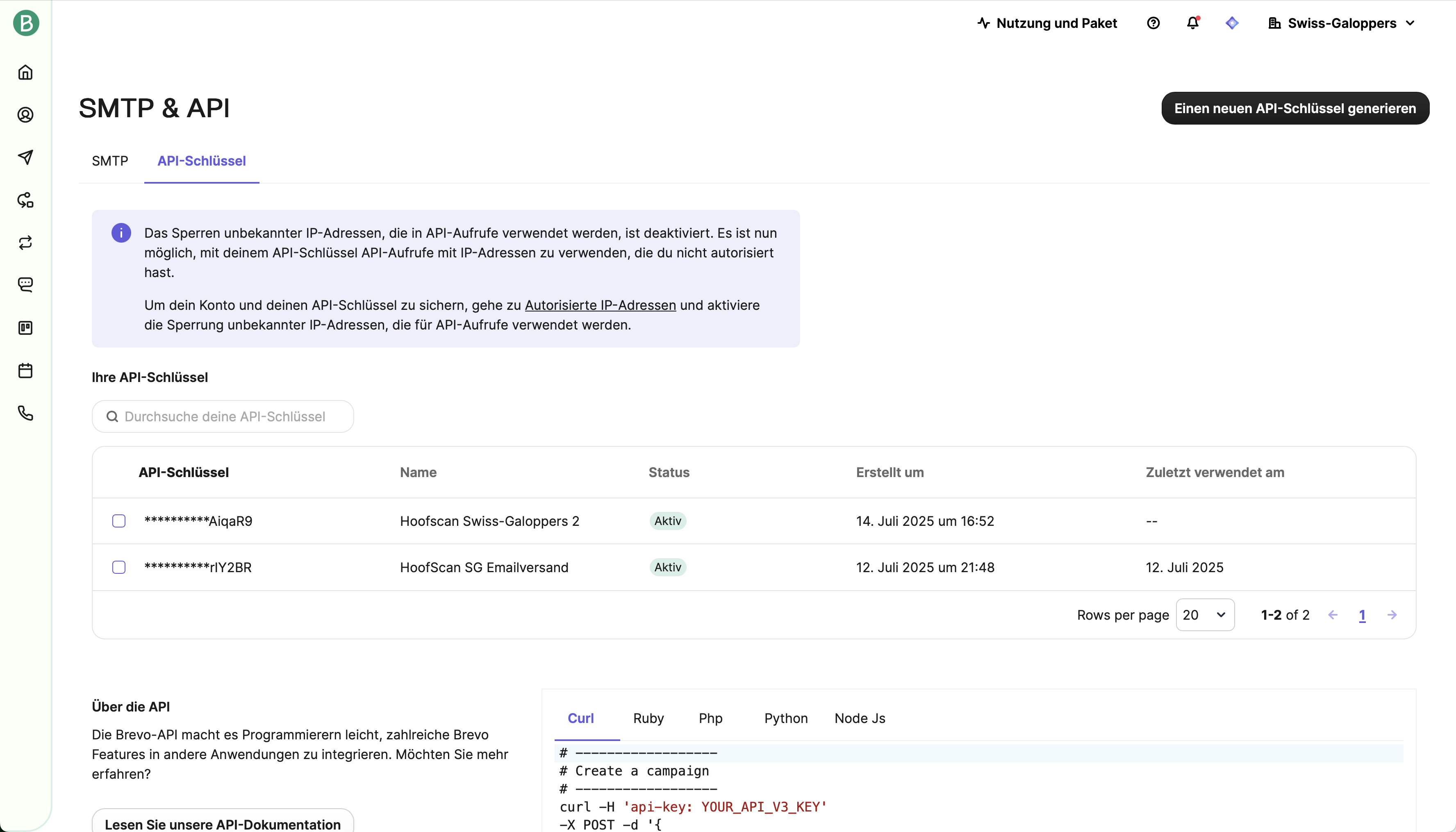Open Meetings calendar icon
This screenshot has height=832, width=1456.
pos(25,370)
